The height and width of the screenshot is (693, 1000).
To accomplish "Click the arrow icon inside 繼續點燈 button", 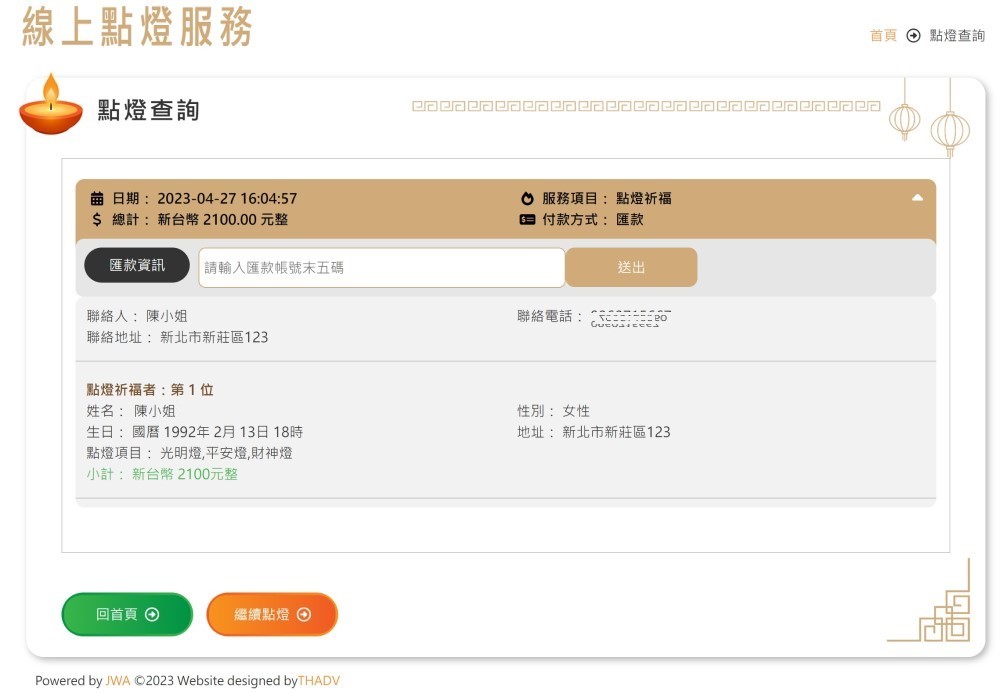I will click(304, 615).
